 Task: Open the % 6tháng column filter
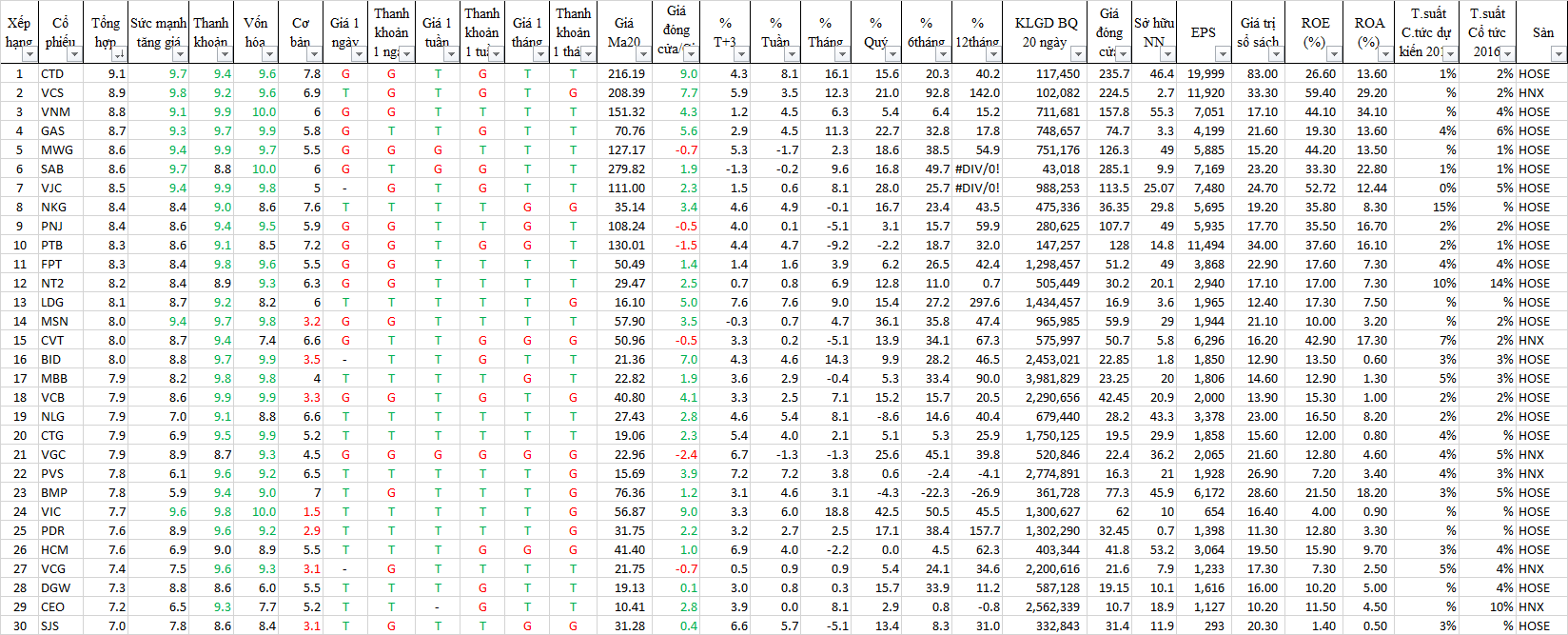(942, 55)
